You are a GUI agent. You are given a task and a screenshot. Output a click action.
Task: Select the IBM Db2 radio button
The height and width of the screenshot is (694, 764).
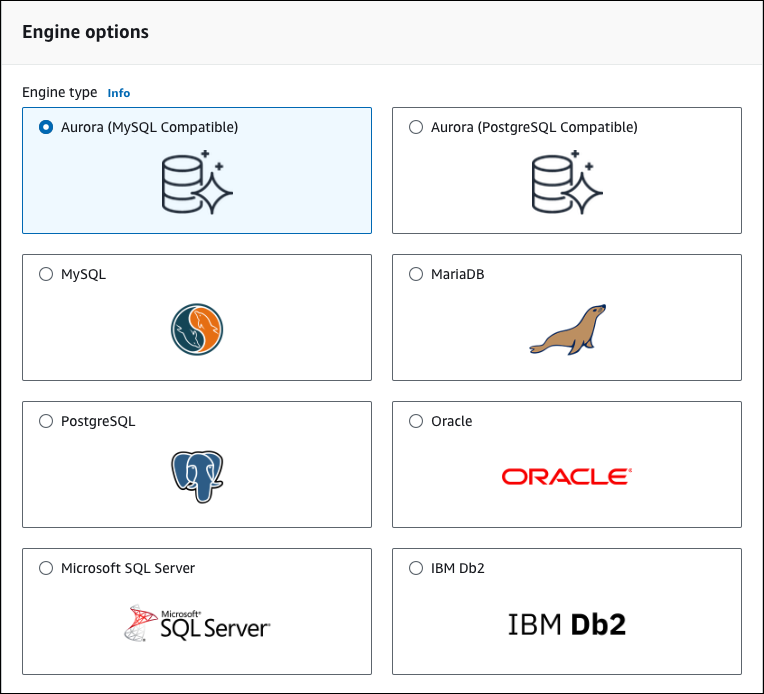416,569
